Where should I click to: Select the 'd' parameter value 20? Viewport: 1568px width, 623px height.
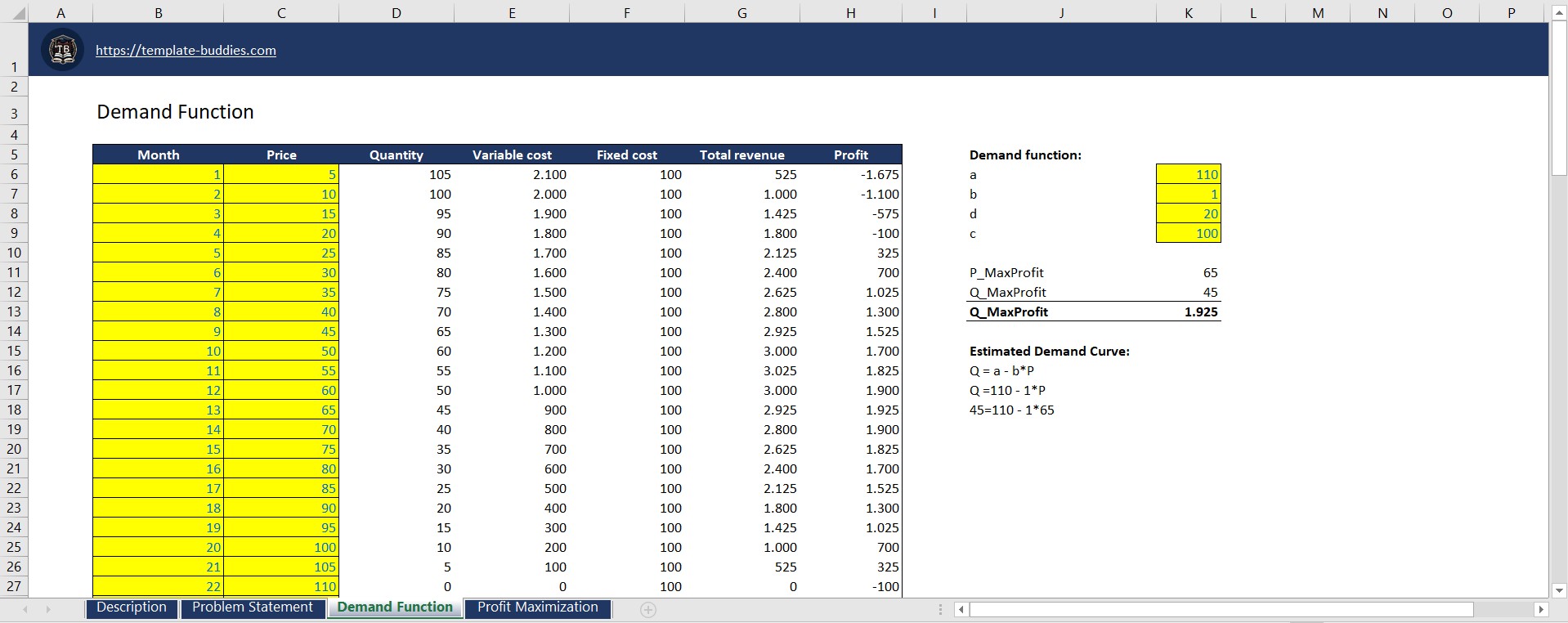1189,213
